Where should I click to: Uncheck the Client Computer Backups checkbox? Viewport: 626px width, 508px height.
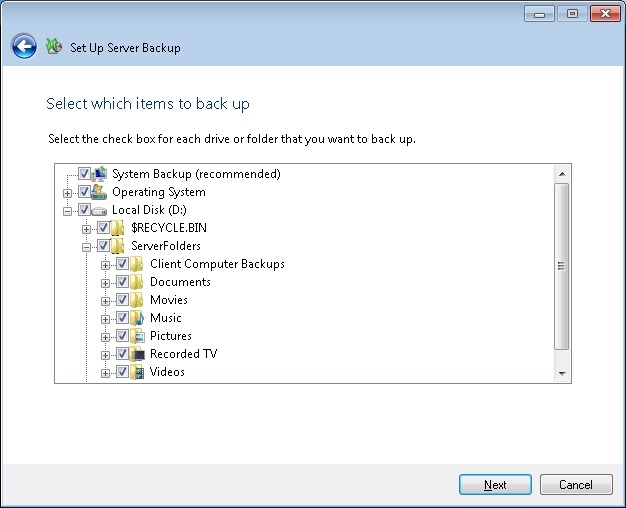(122, 264)
